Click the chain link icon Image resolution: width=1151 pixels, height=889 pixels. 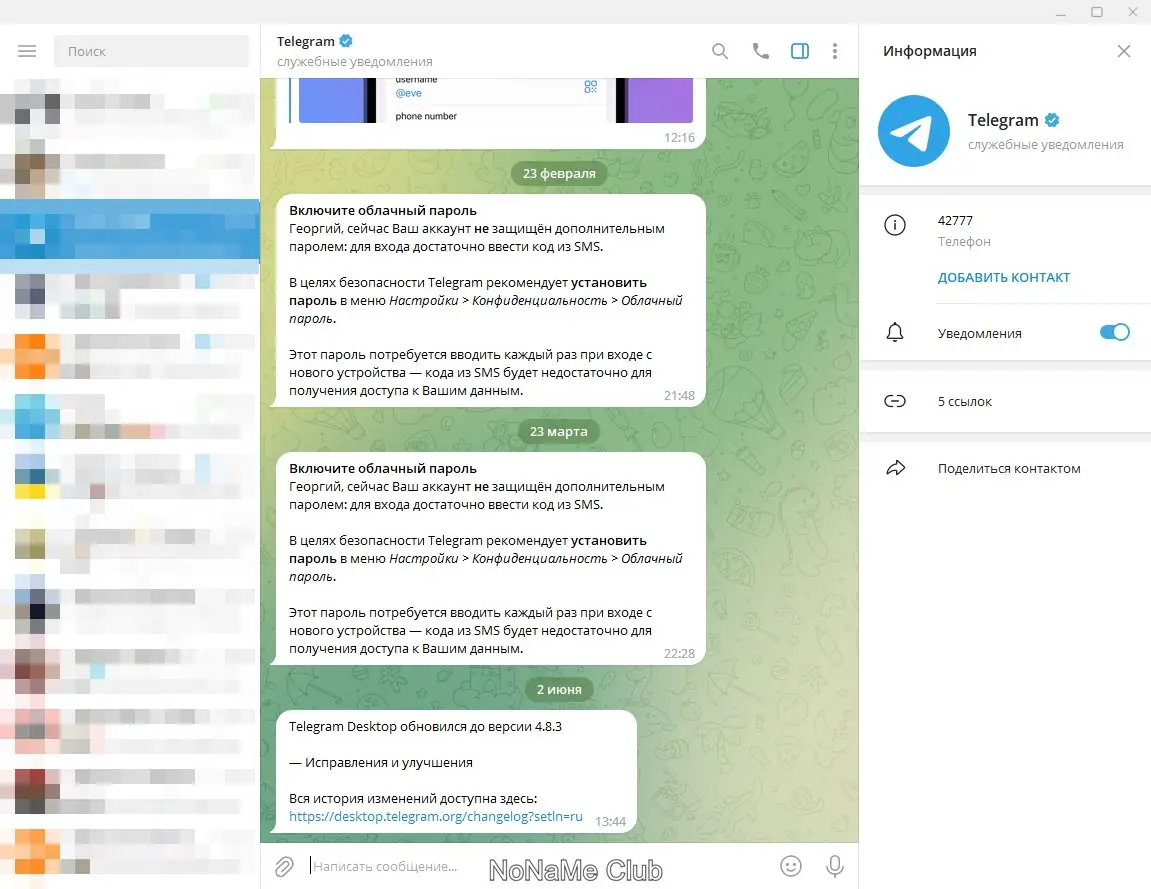click(x=894, y=401)
